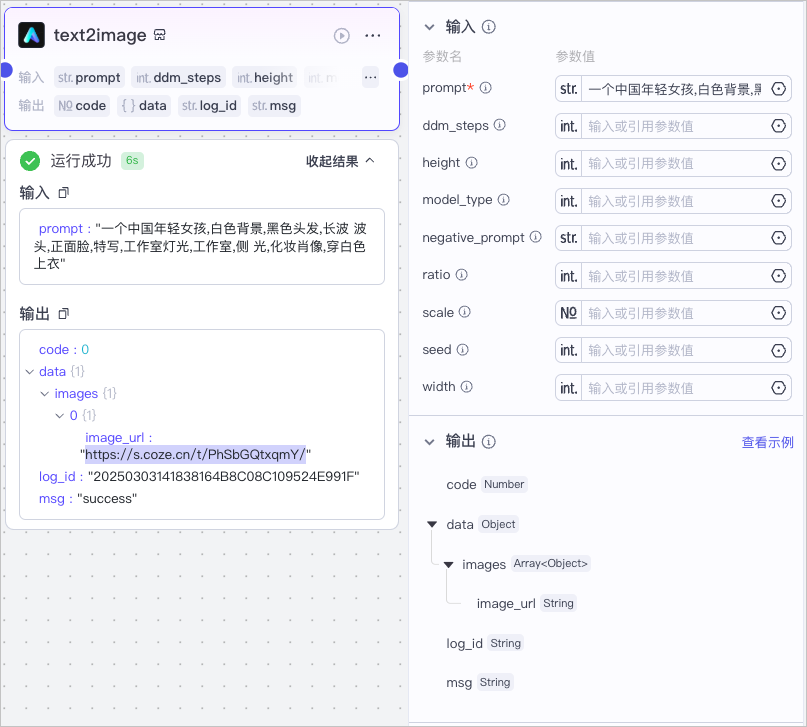The image size is (807, 727).
Task: Open the text2image node more options menu
Action: click(x=373, y=36)
